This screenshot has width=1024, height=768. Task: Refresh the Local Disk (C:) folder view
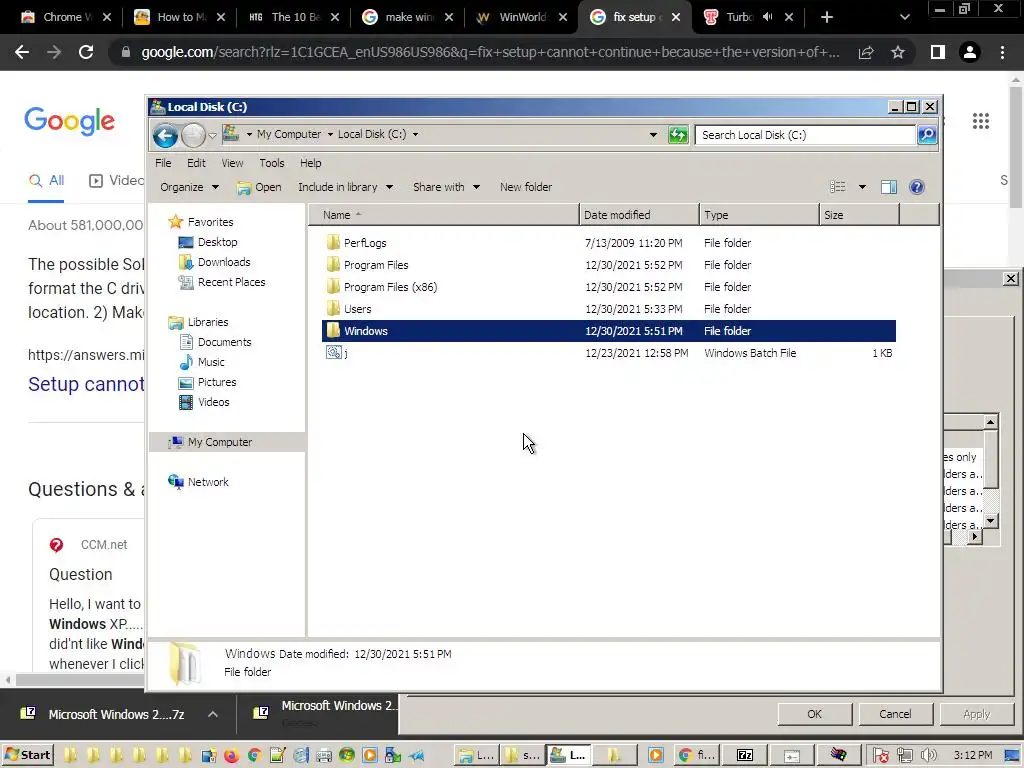coord(678,135)
